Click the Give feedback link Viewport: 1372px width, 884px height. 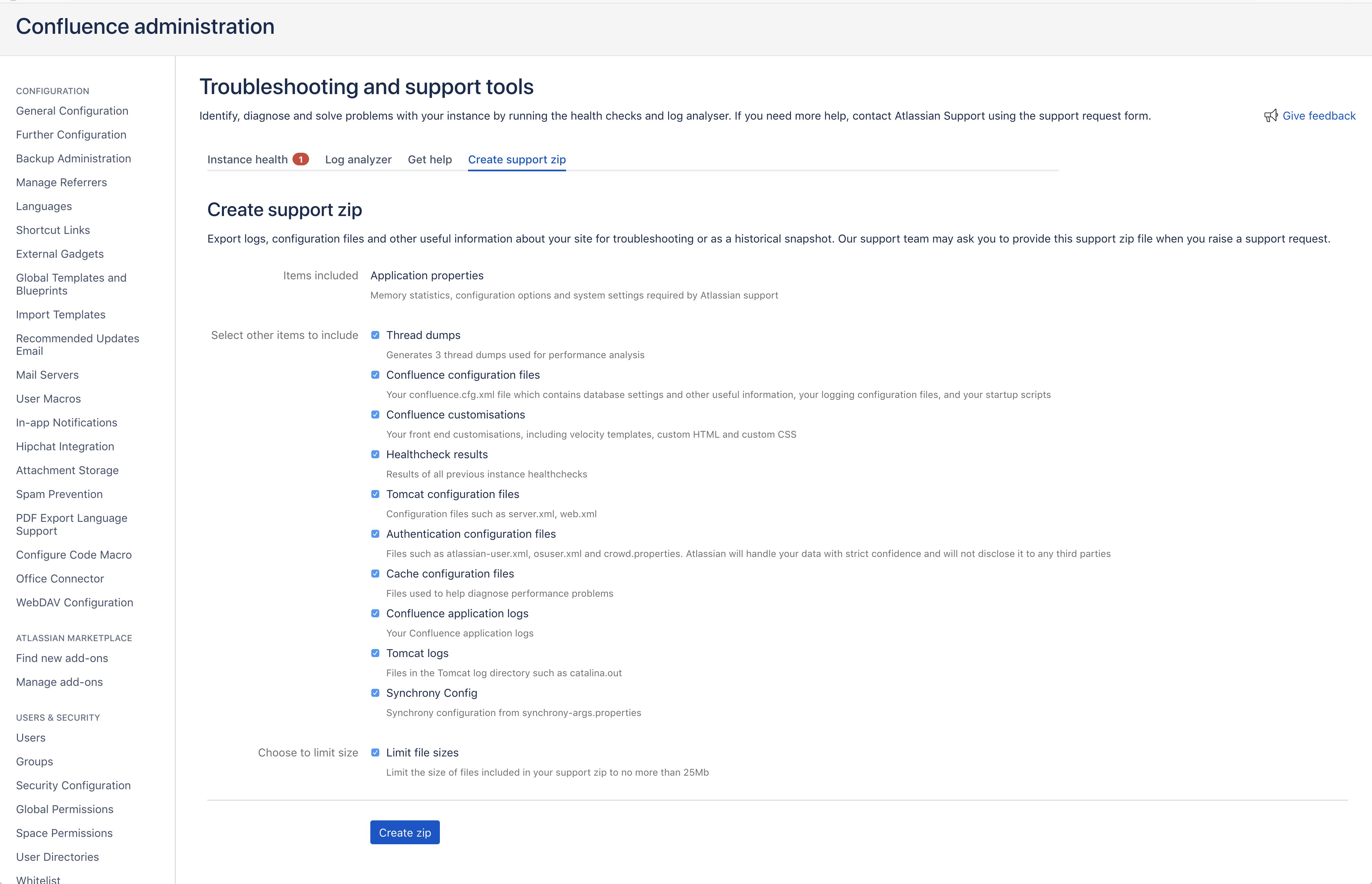[x=1319, y=116]
